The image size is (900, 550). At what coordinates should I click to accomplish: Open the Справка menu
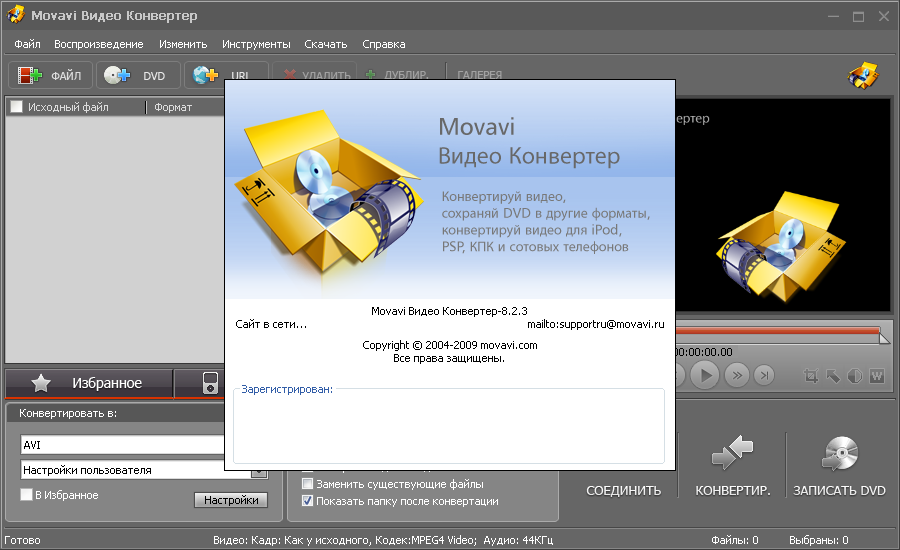tap(383, 44)
